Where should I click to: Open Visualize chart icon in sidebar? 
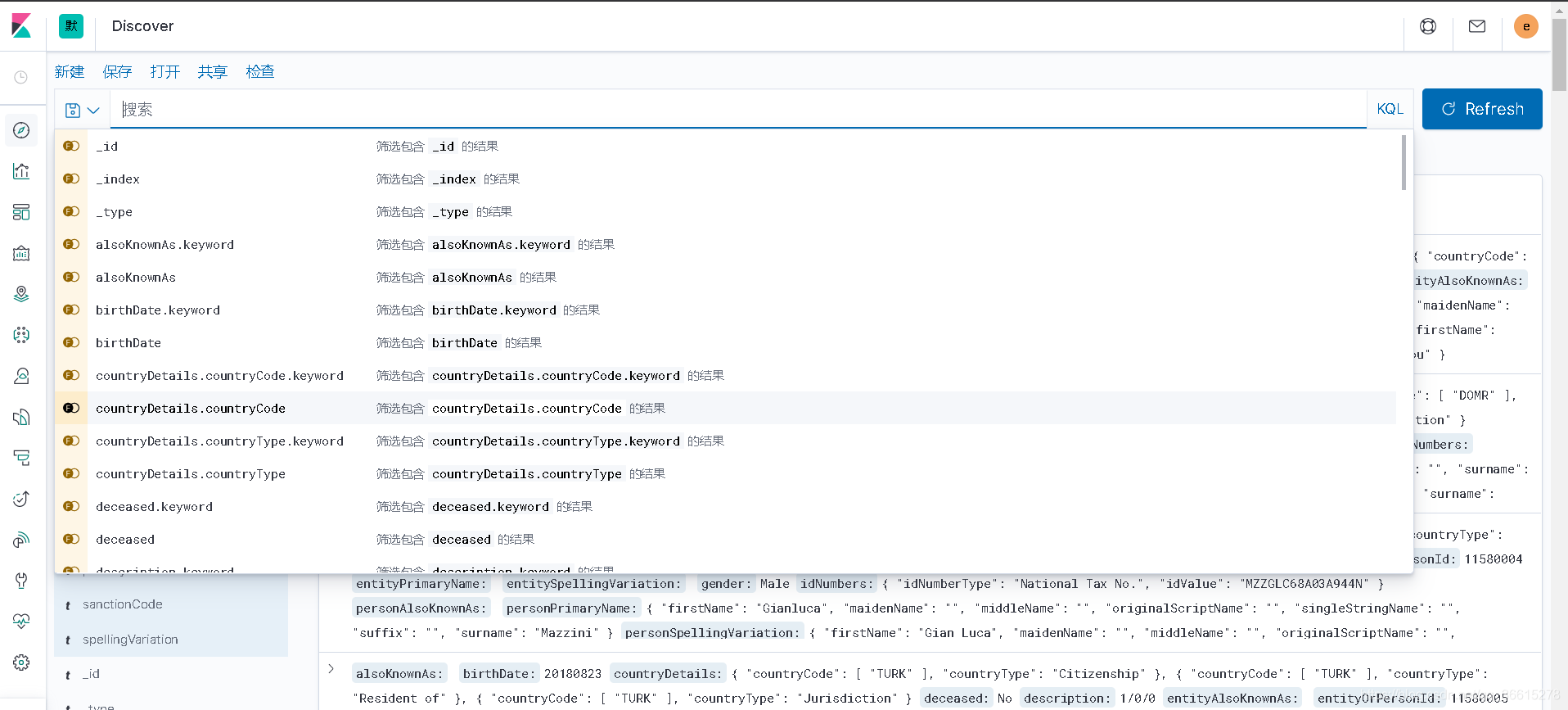coord(21,171)
